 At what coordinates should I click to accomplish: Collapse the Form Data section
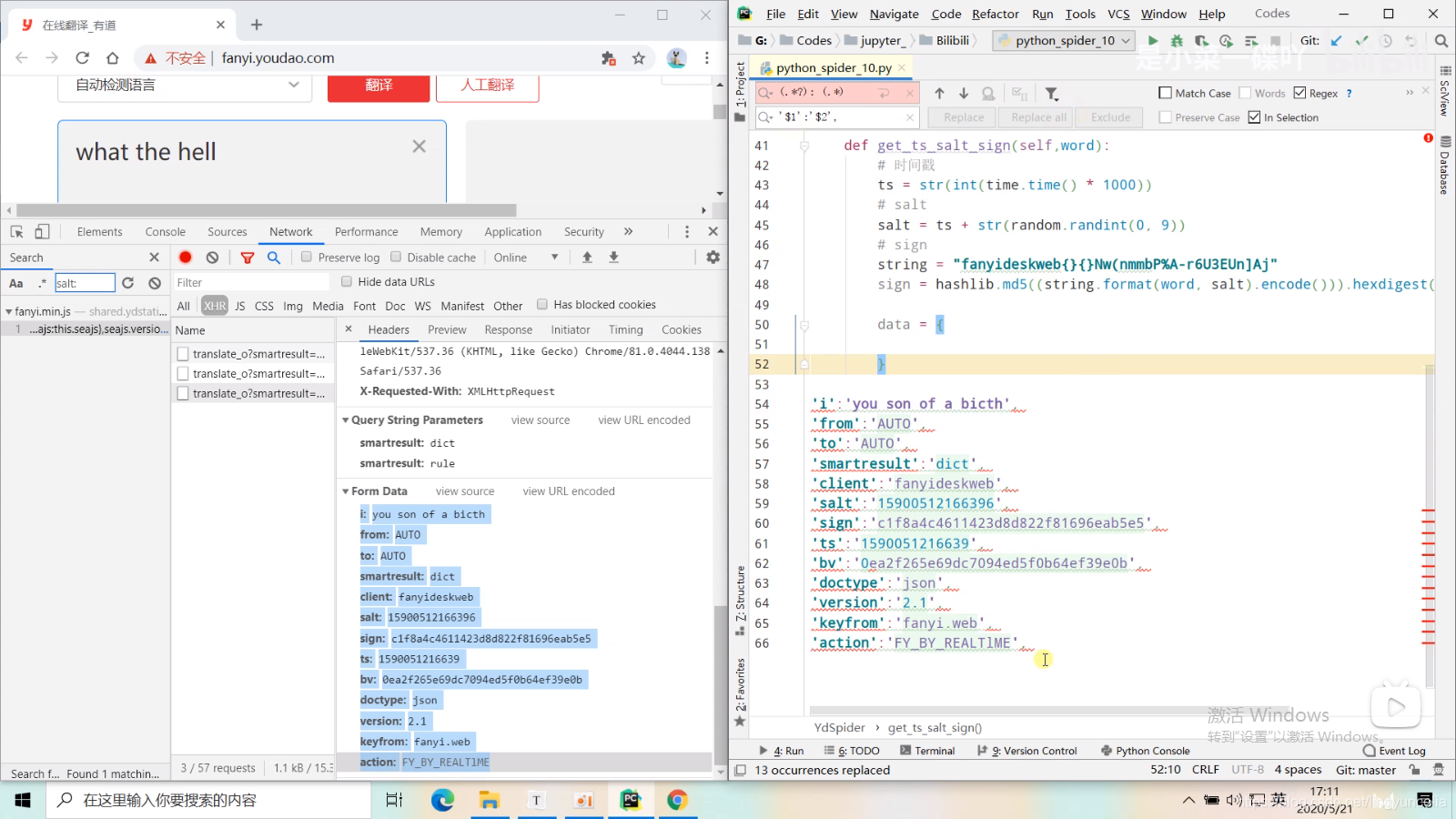pyautogui.click(x=346, y=491)
